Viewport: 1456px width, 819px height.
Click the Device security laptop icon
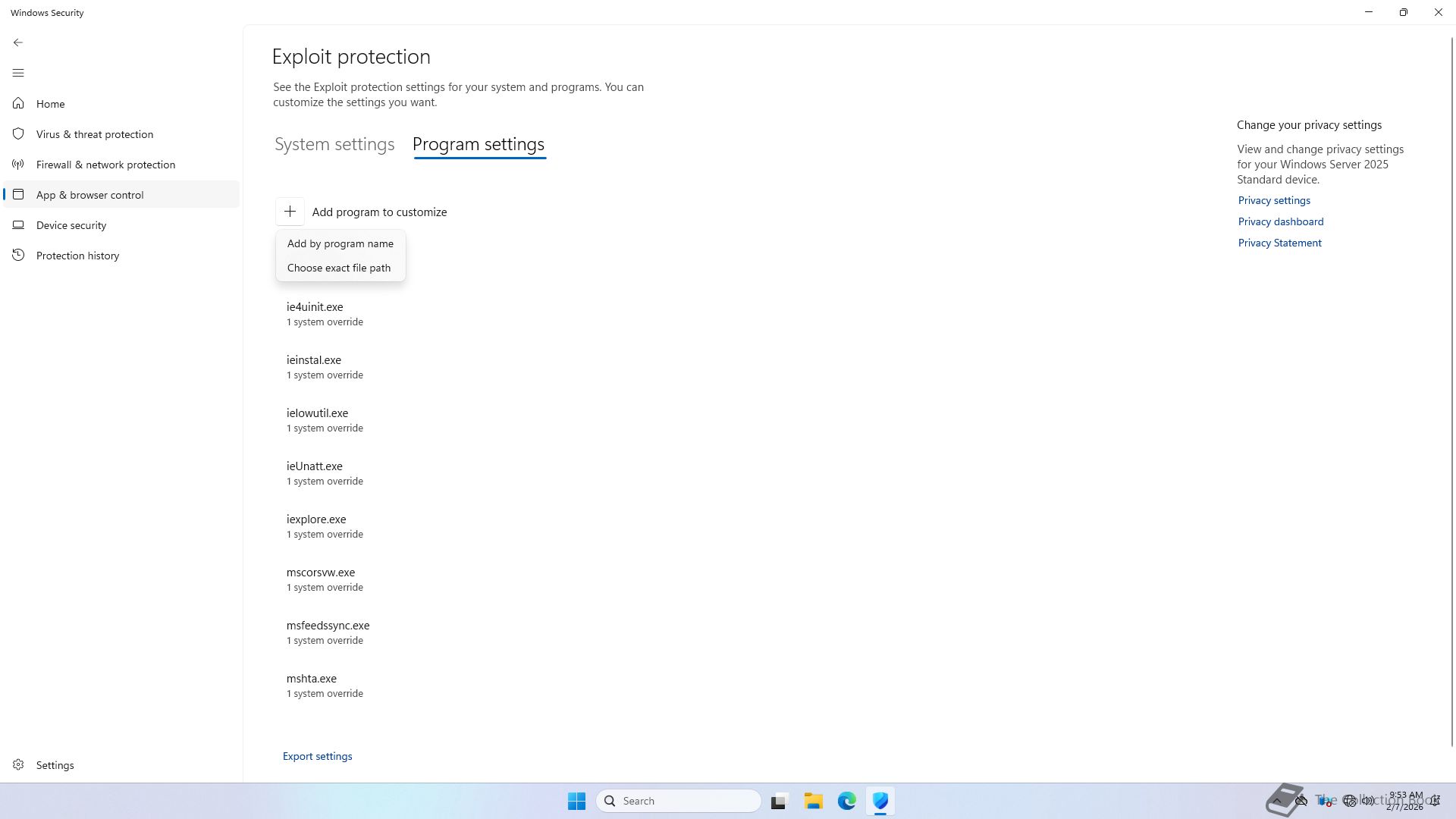(18, 225)
